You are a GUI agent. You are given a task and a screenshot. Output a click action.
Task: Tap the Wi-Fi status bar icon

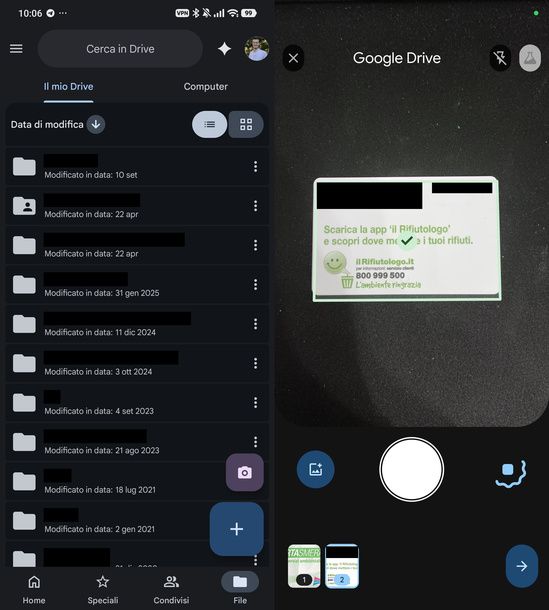[233, 13]
